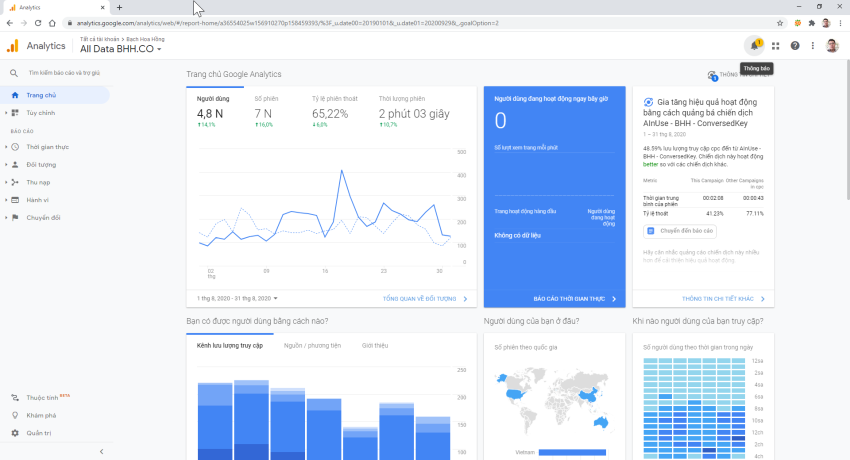Expand Tùy chỉnh sidebar section
This screenshot has height=460, width=850.
point(6,113)
